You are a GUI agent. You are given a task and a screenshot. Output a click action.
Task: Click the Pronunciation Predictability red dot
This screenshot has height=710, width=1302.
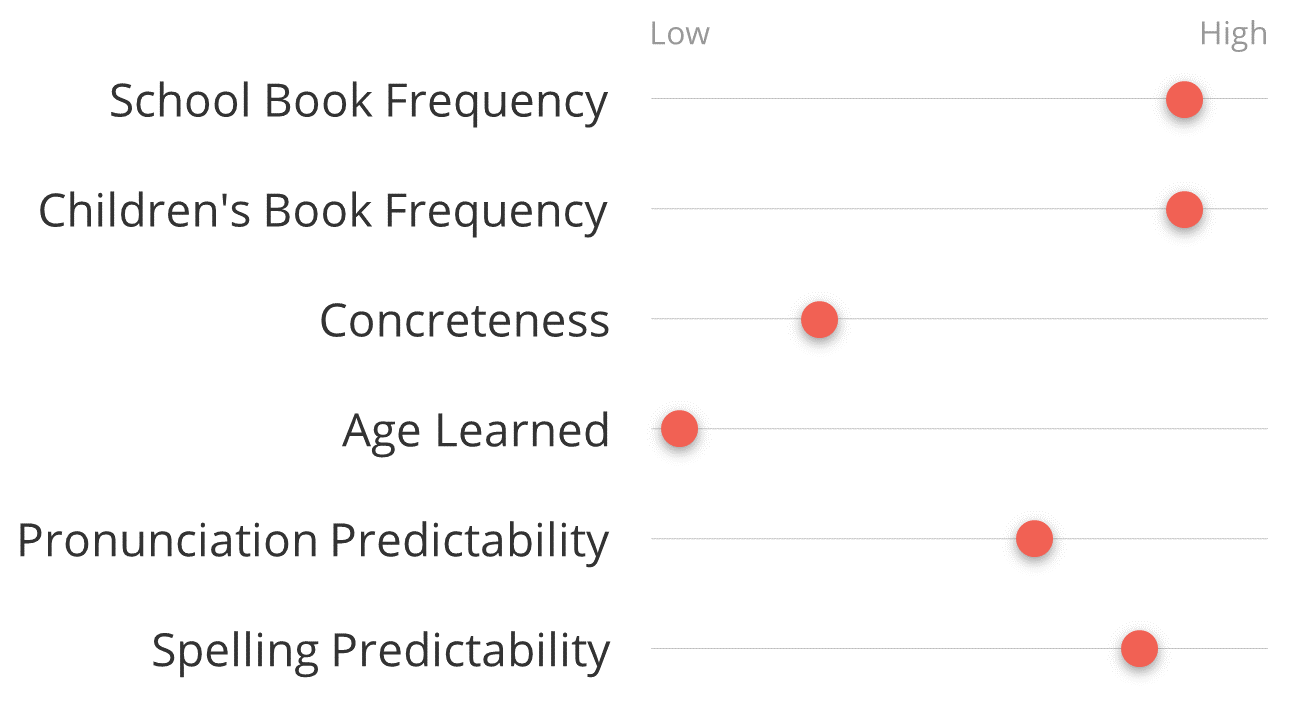click(x=1034, y=539)
